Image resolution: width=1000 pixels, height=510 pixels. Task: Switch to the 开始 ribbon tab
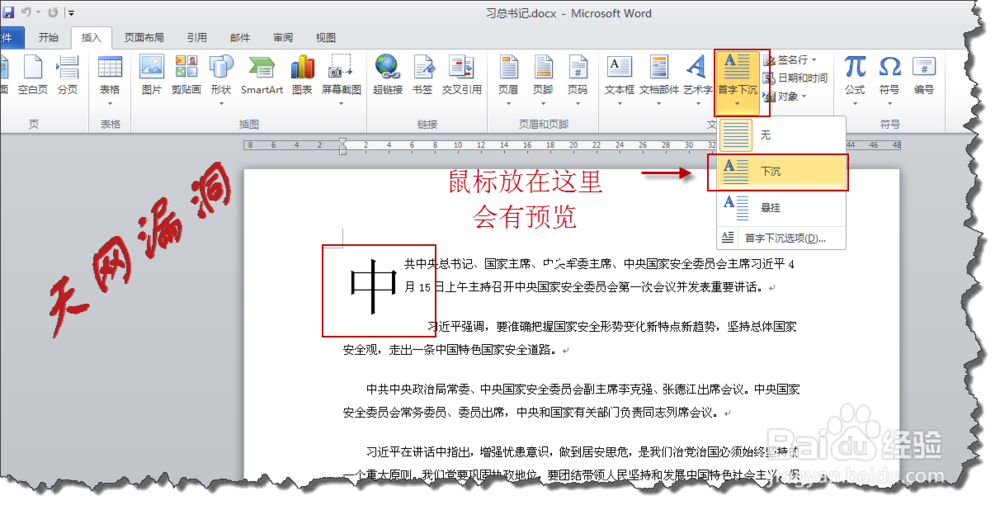point(48,38)
